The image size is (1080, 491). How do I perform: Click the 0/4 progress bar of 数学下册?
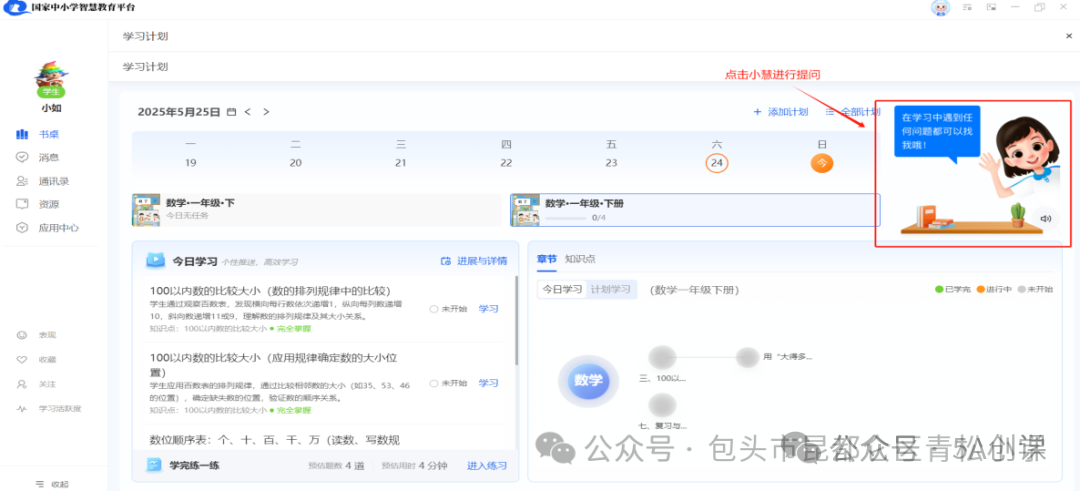tap(566, 217)
